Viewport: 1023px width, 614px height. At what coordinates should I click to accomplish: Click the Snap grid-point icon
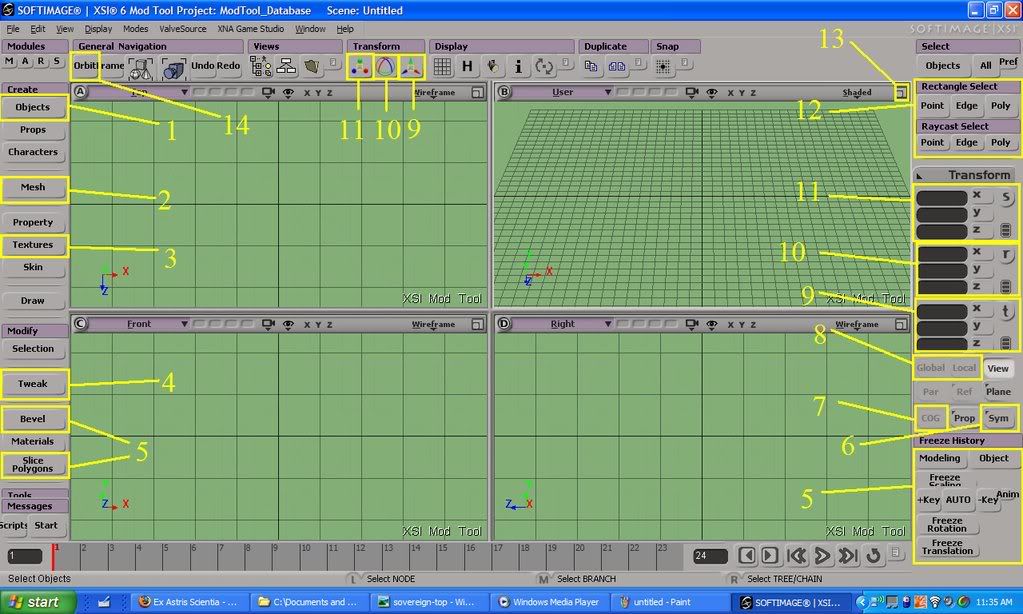point(663,67)
